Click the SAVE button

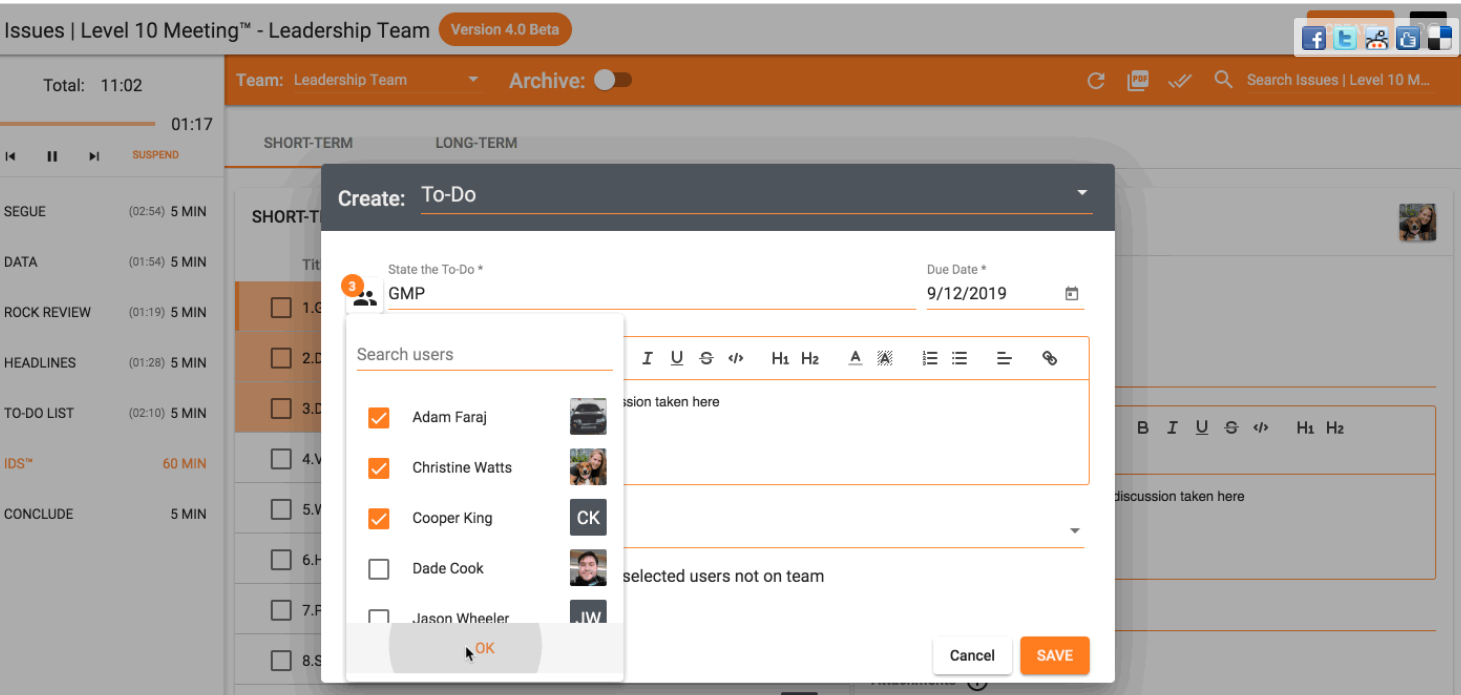point(1054,656)
